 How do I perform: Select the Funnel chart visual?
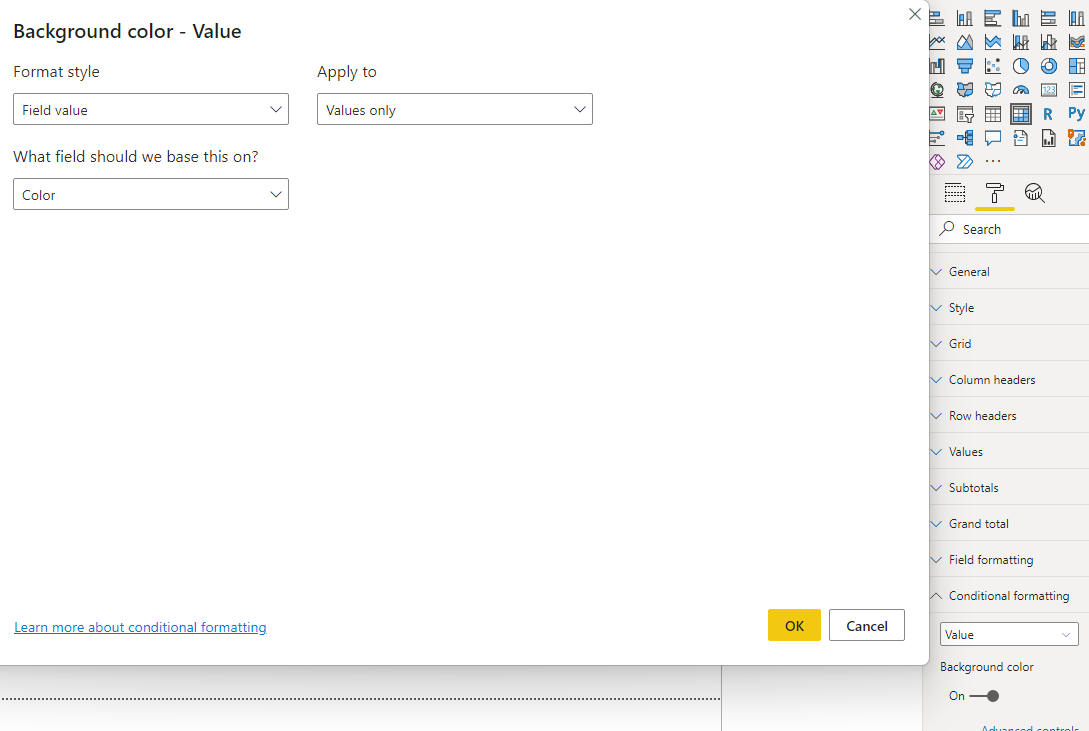tap(965, 66)
